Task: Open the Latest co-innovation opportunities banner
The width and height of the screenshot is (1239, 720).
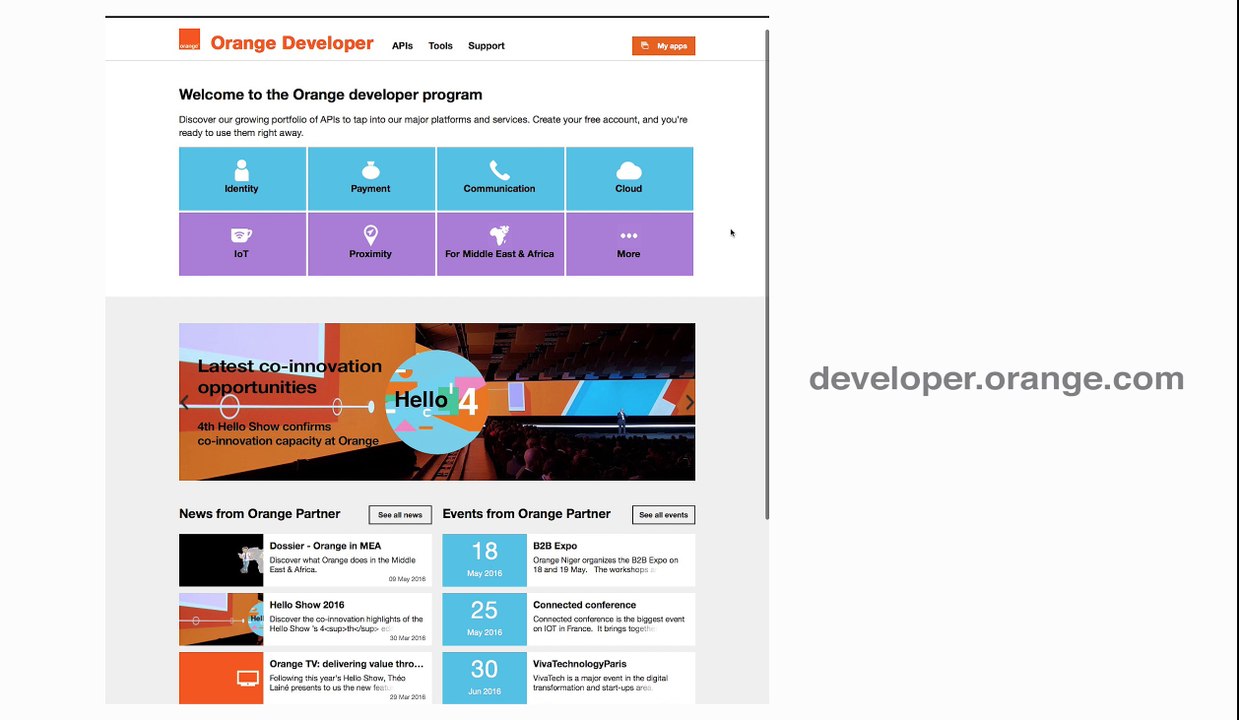Action: [437, 402]
